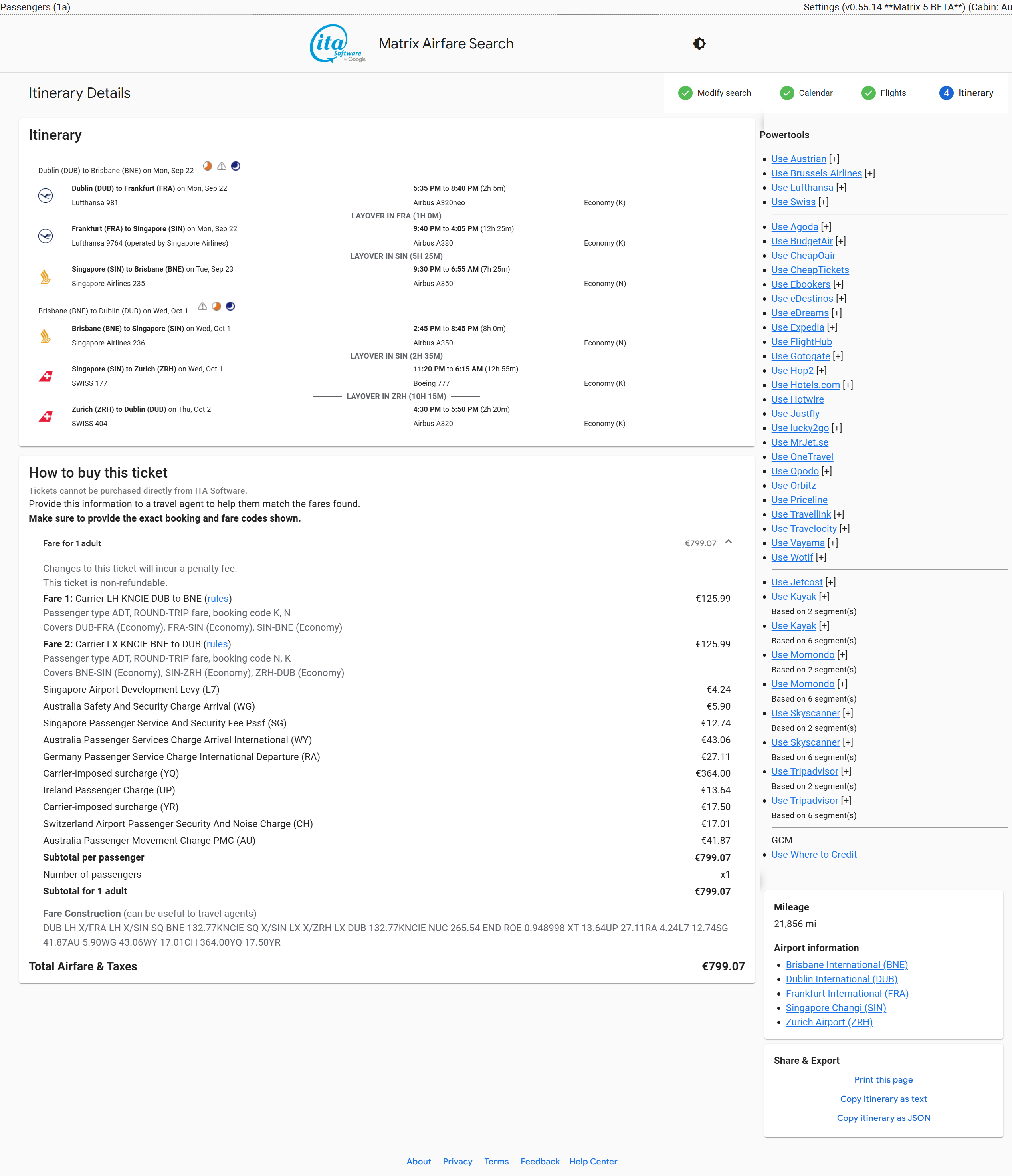Open Singapore Changi (SIN) airport link
This screenshot has width=1012, height=1176.
point(836,1007)
